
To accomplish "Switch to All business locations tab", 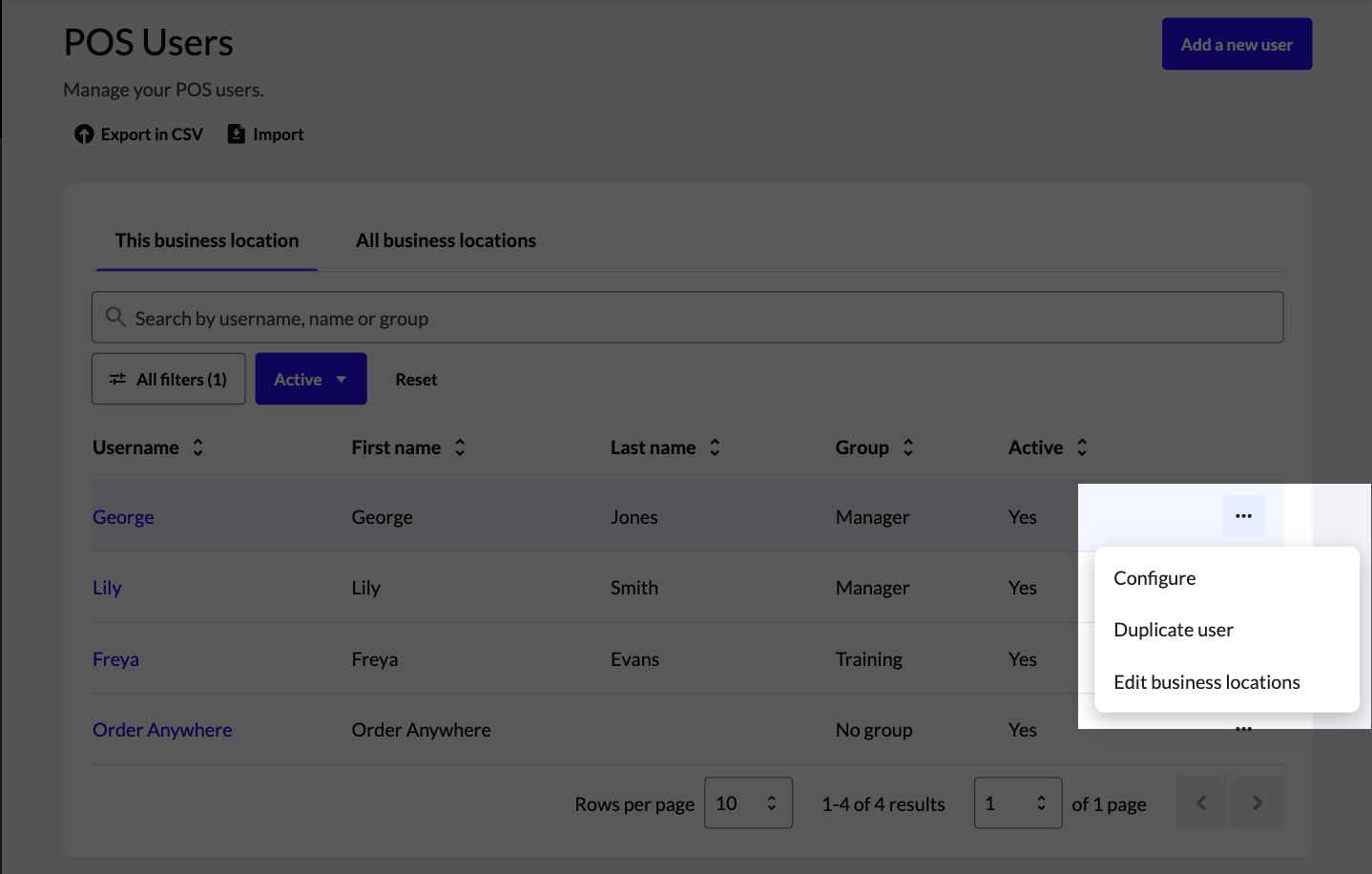I will (446, 240).
